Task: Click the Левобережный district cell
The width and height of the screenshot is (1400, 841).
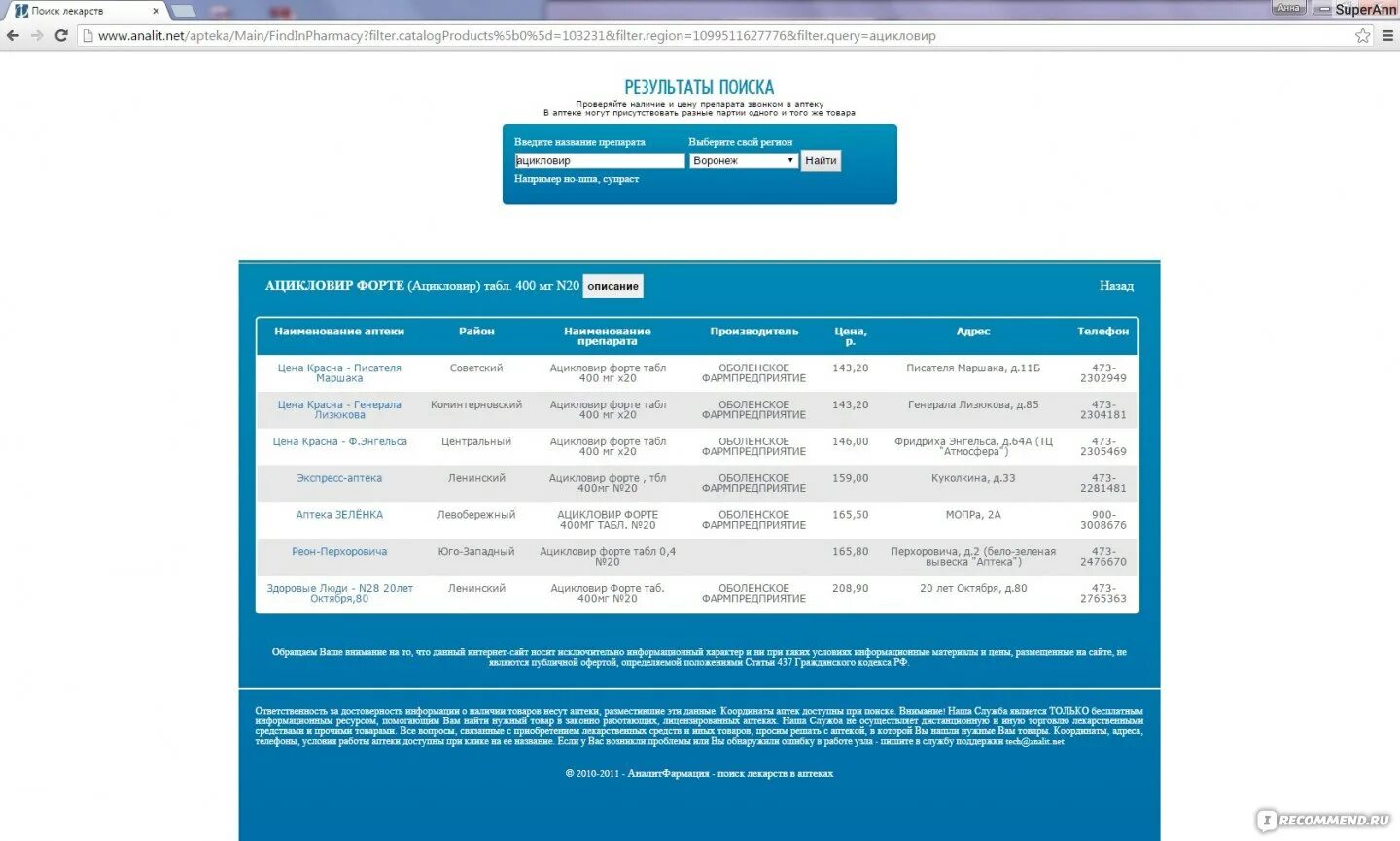Action: pyautogui.click(x=476, y=515)
